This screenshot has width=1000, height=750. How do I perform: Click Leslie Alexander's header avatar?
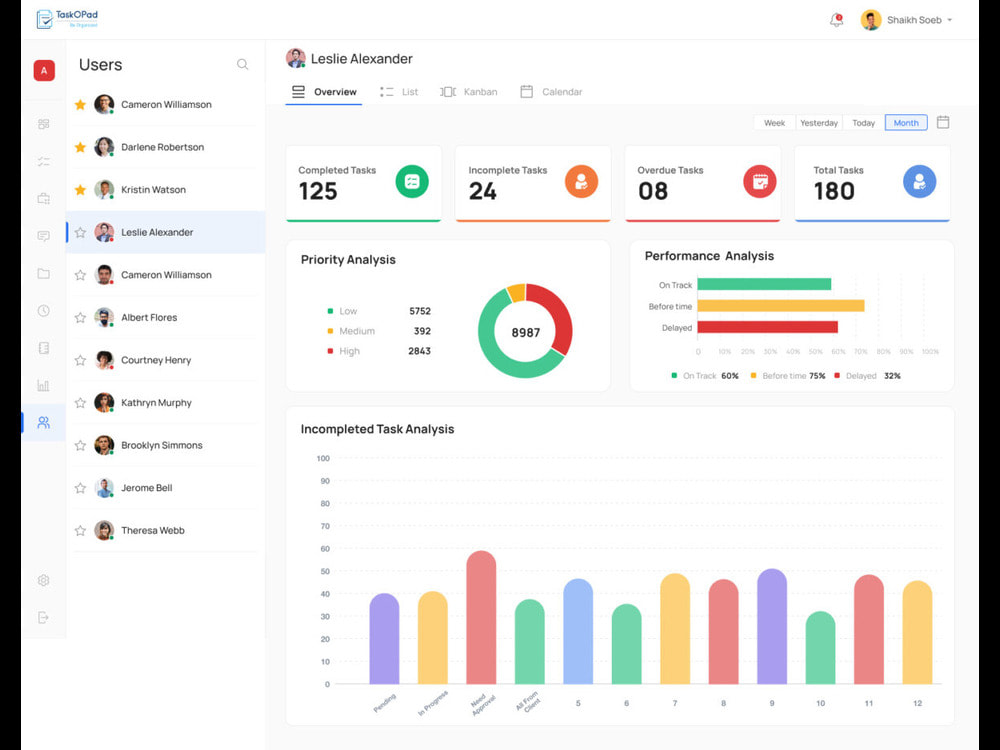(295, 58)
